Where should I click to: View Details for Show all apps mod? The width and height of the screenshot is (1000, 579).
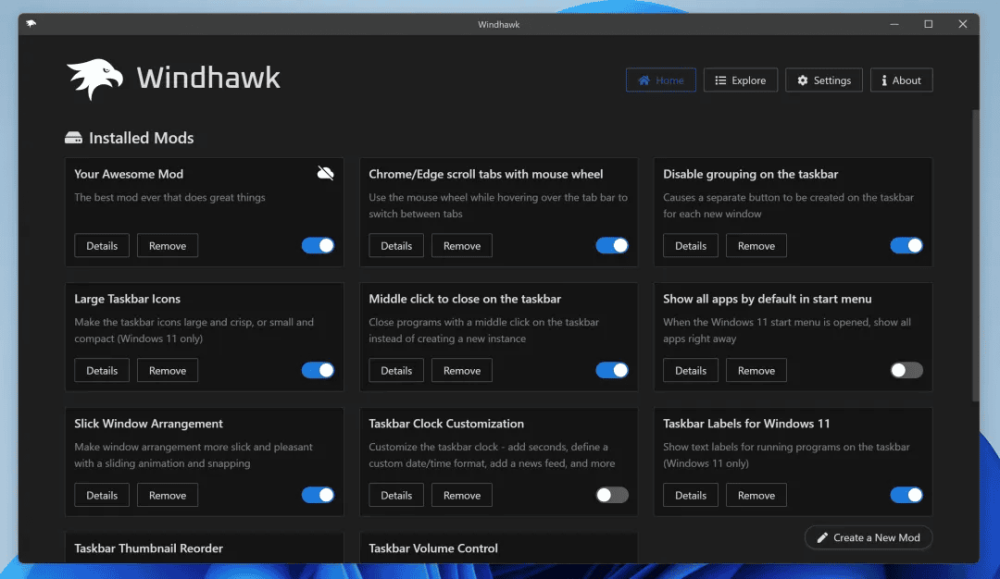pos(691,370)
